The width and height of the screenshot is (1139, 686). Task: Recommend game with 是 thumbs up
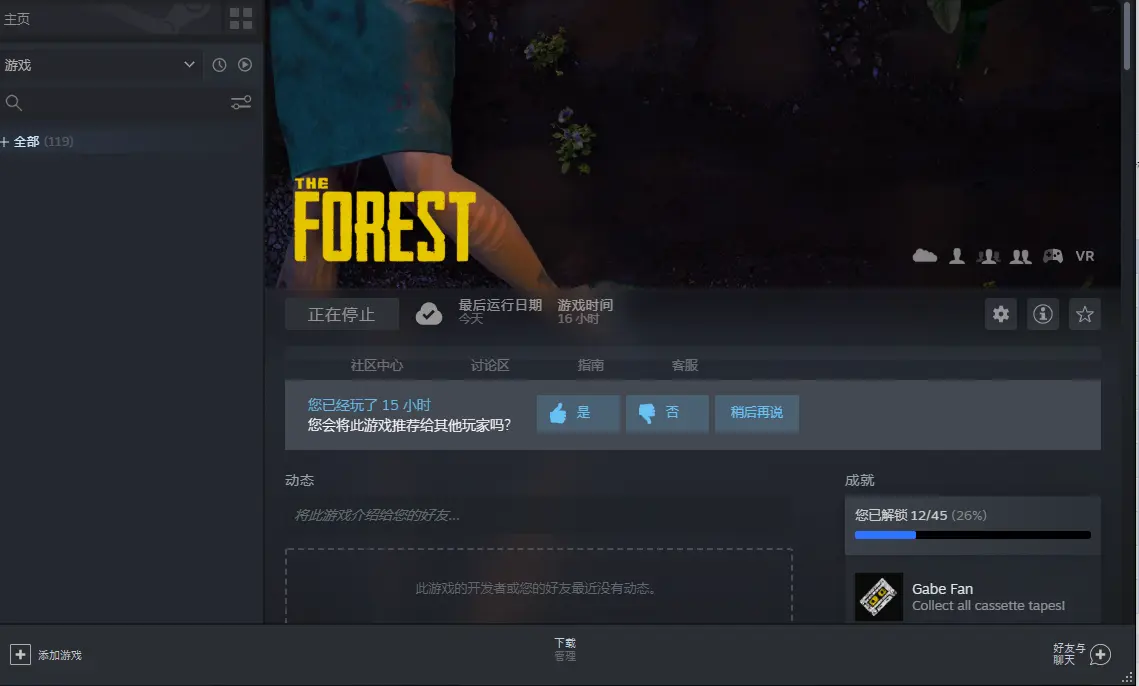tap(578, 413)
